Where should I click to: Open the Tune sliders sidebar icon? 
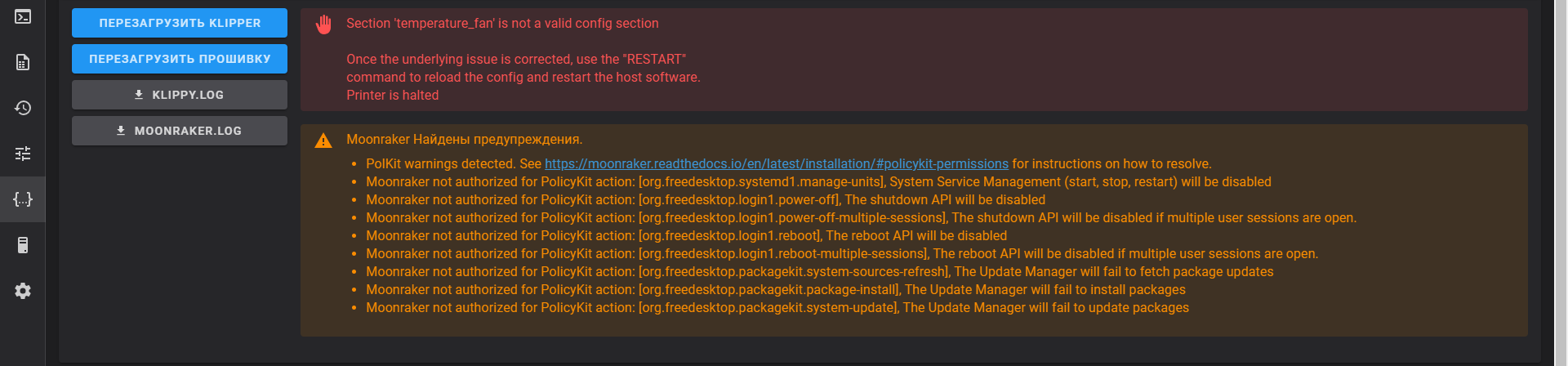[23, 154]
